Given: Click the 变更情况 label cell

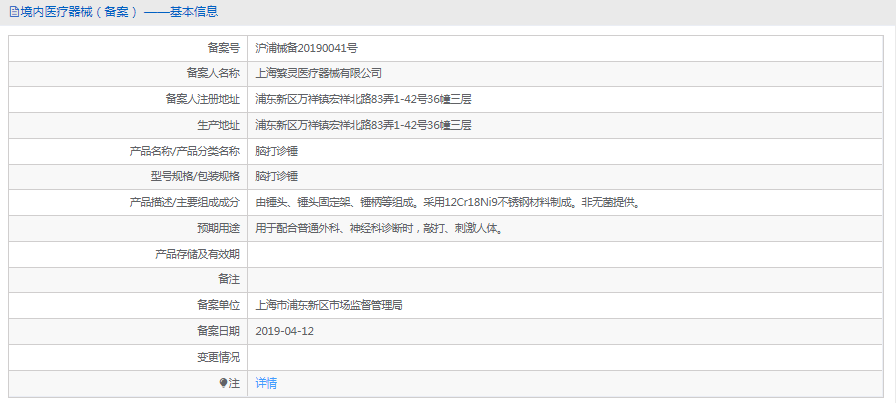Looking at the screenshot, I should pyautogui.click(x=128, y=357).
